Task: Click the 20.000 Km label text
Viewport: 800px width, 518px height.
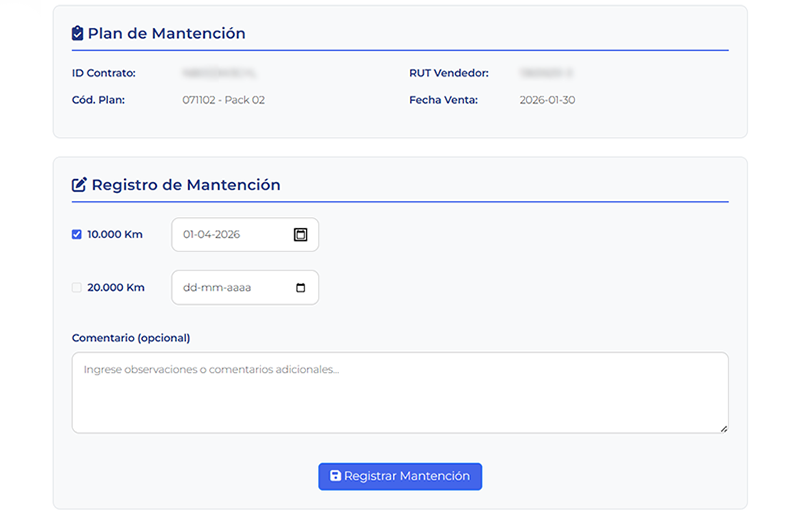Action: coord(116,288)
